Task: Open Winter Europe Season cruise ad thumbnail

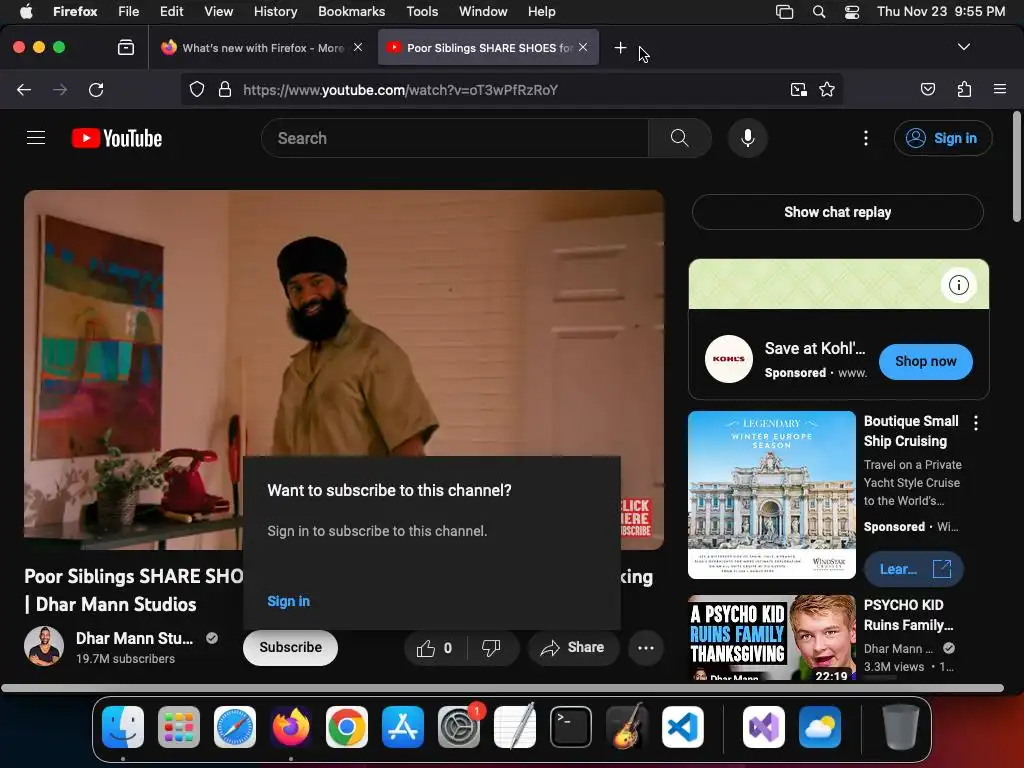Action: pyautogui.click(x=771, y=494)
